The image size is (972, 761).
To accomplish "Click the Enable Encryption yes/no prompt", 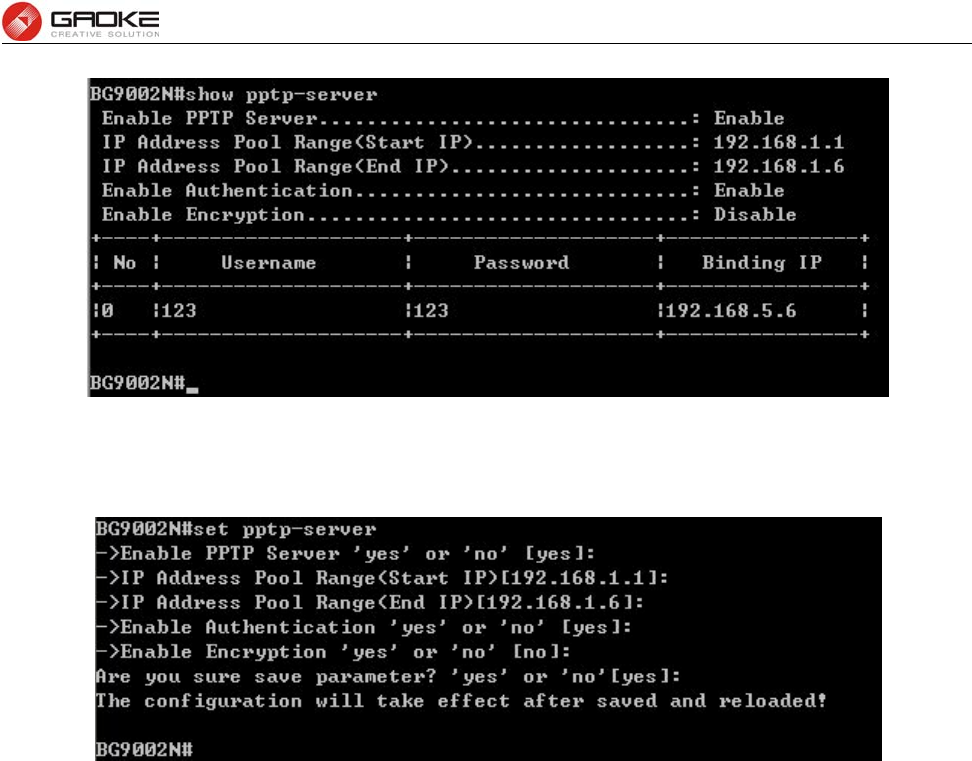I will coord(333,652).
